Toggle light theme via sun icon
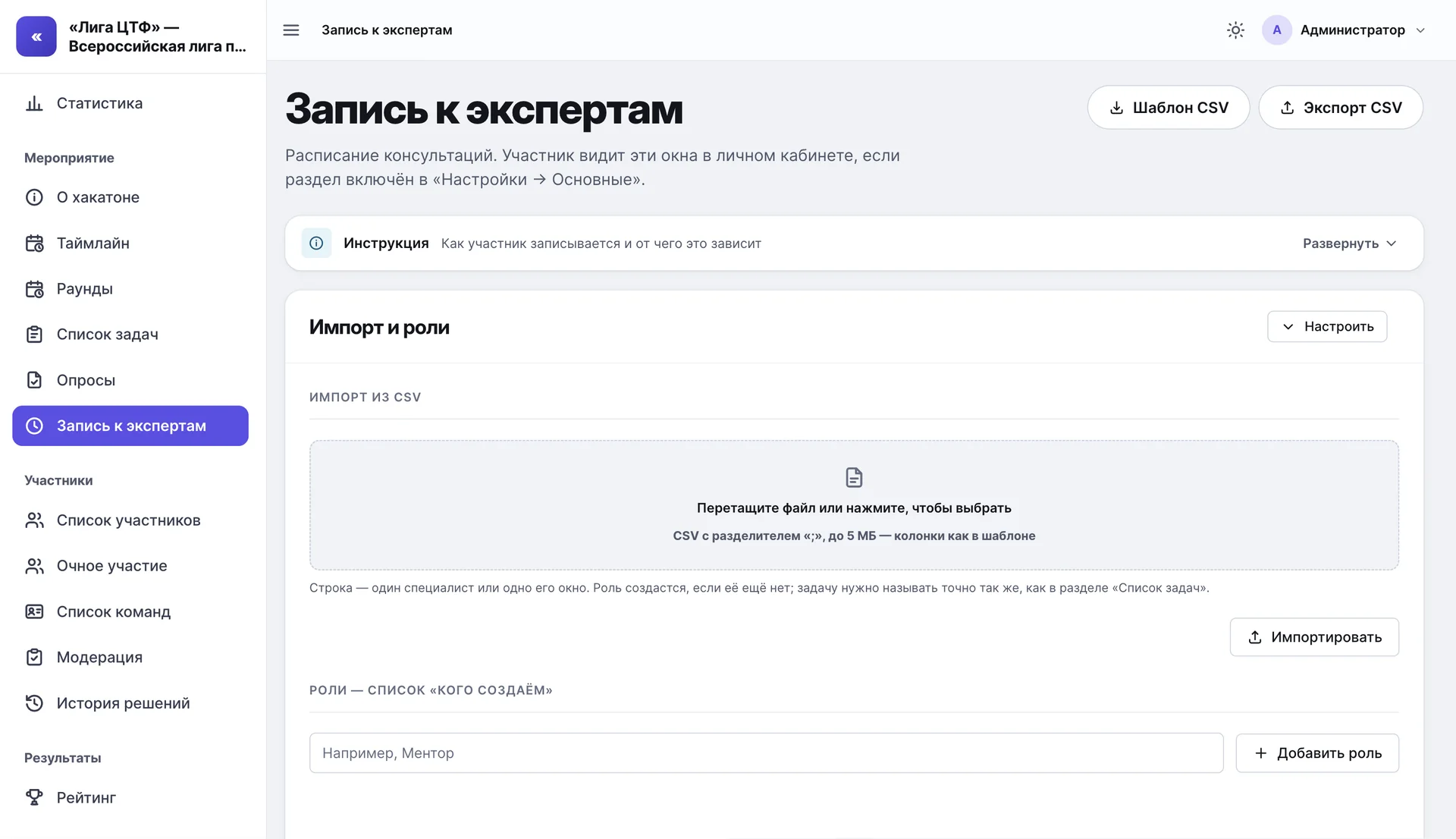 point(1235,30)
